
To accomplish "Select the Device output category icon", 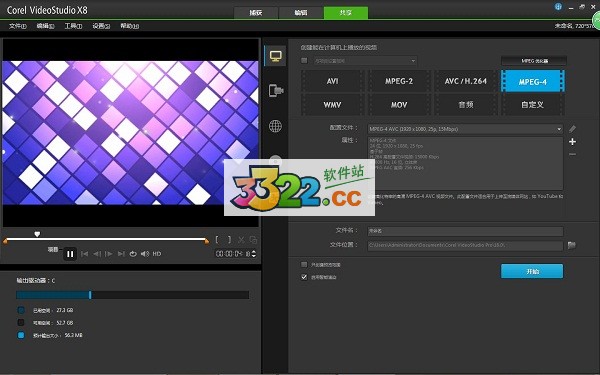I will tap(276, 91).
